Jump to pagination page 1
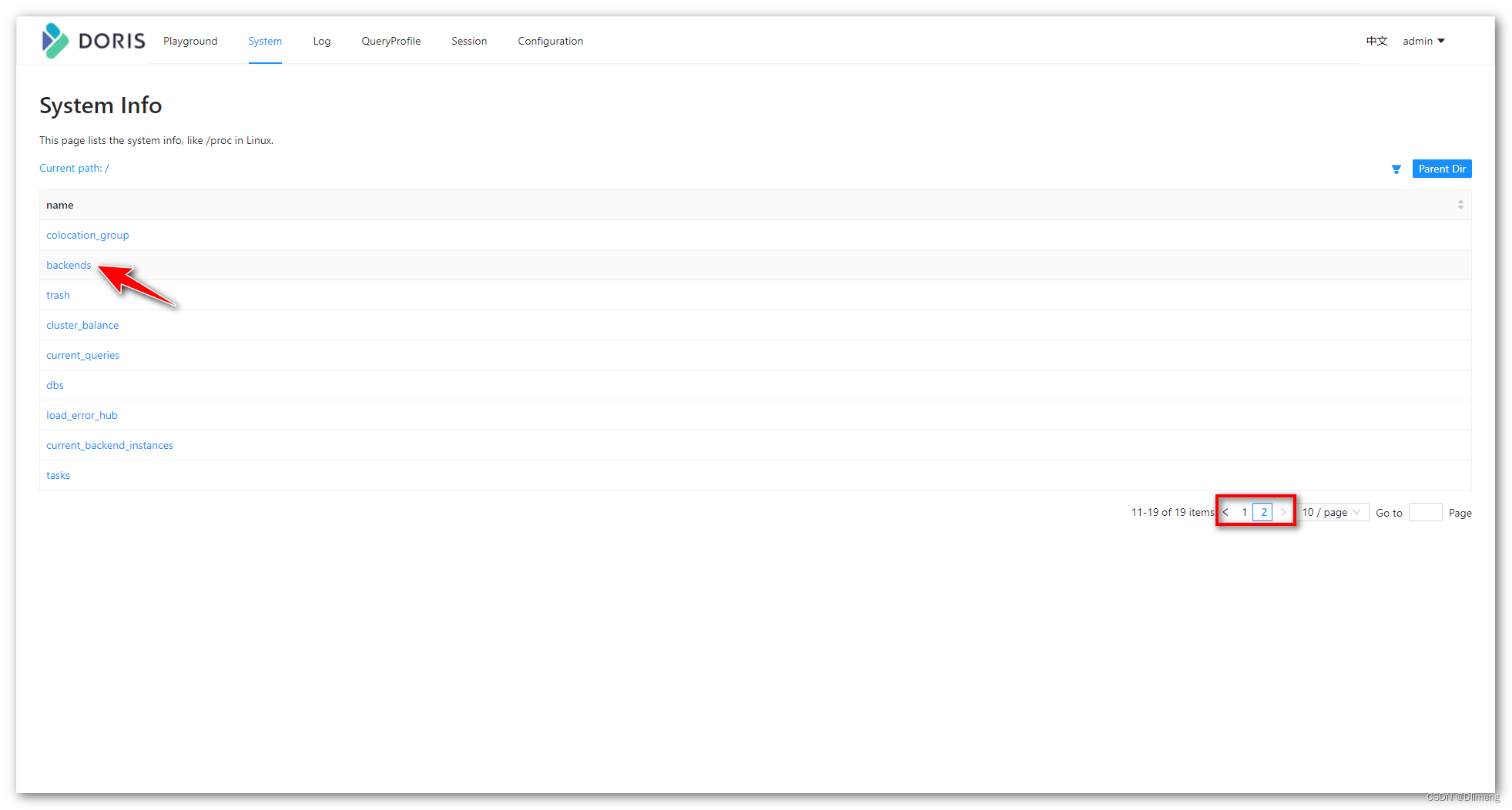 1244,512
